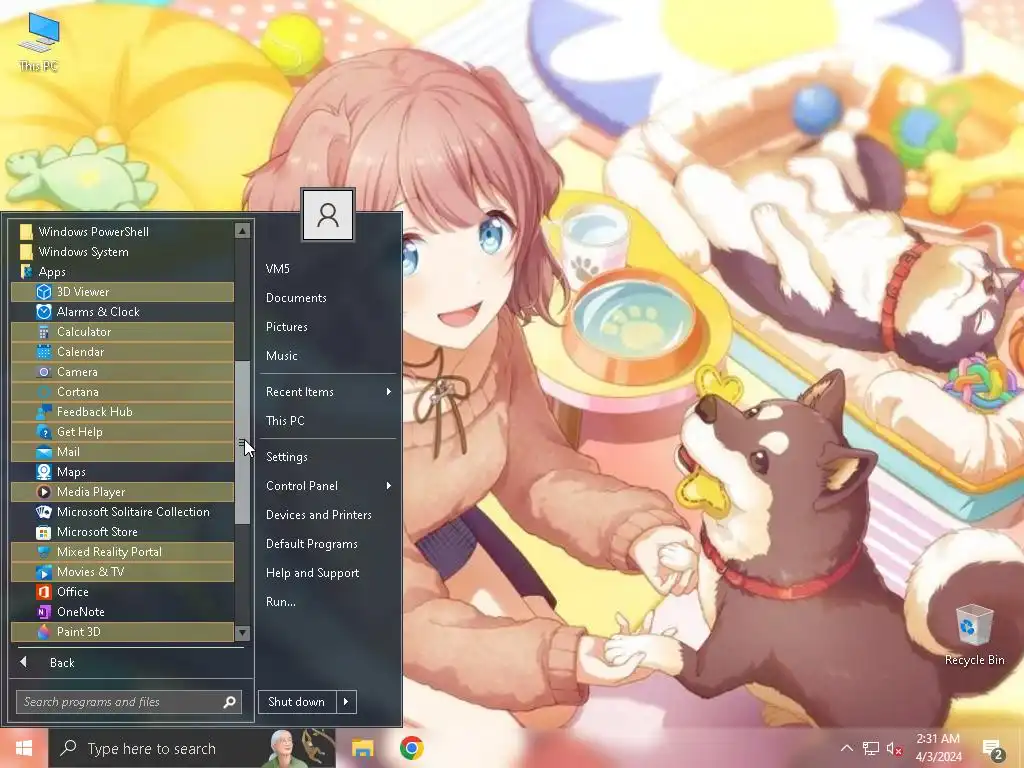This screenshot has width=1024, height=768.
Task: Open Calendar app icon
Action: (44, 352)
